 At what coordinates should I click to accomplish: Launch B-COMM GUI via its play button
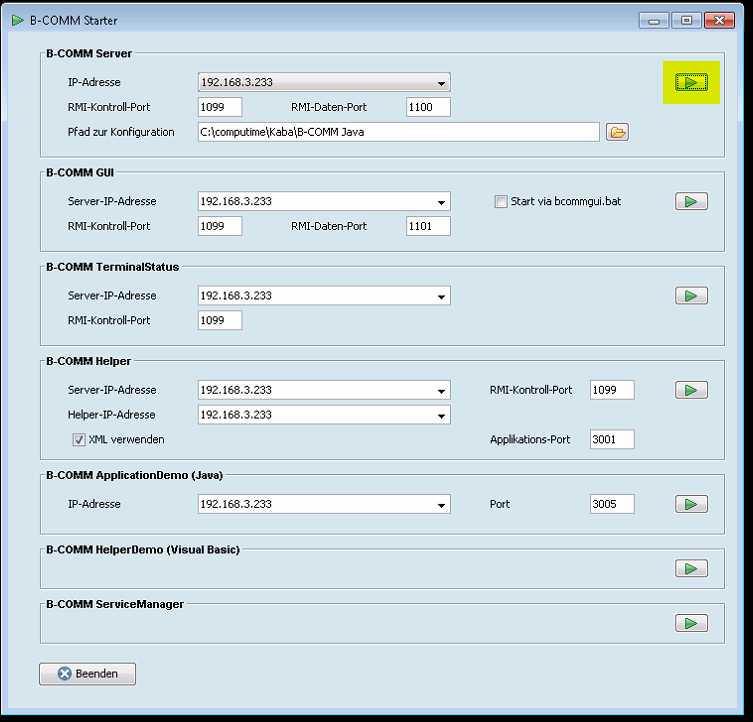(691, 201)
